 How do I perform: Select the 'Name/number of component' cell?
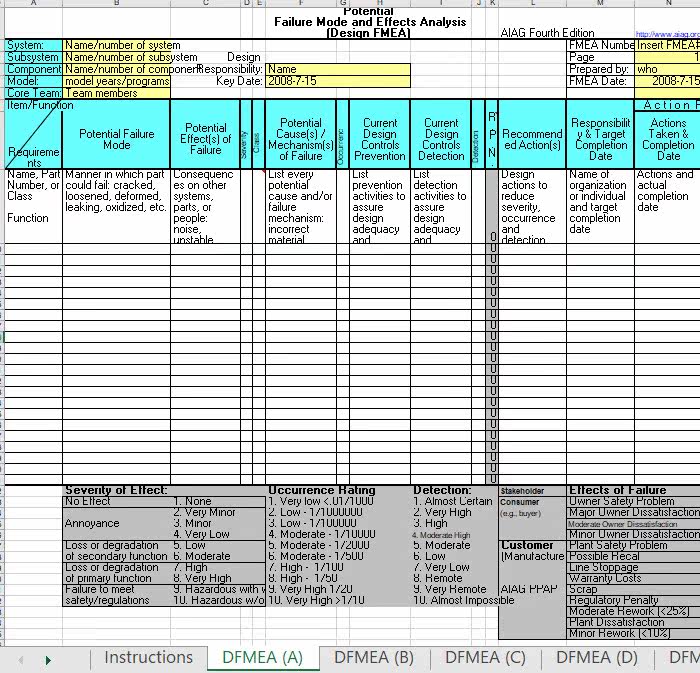116,69
